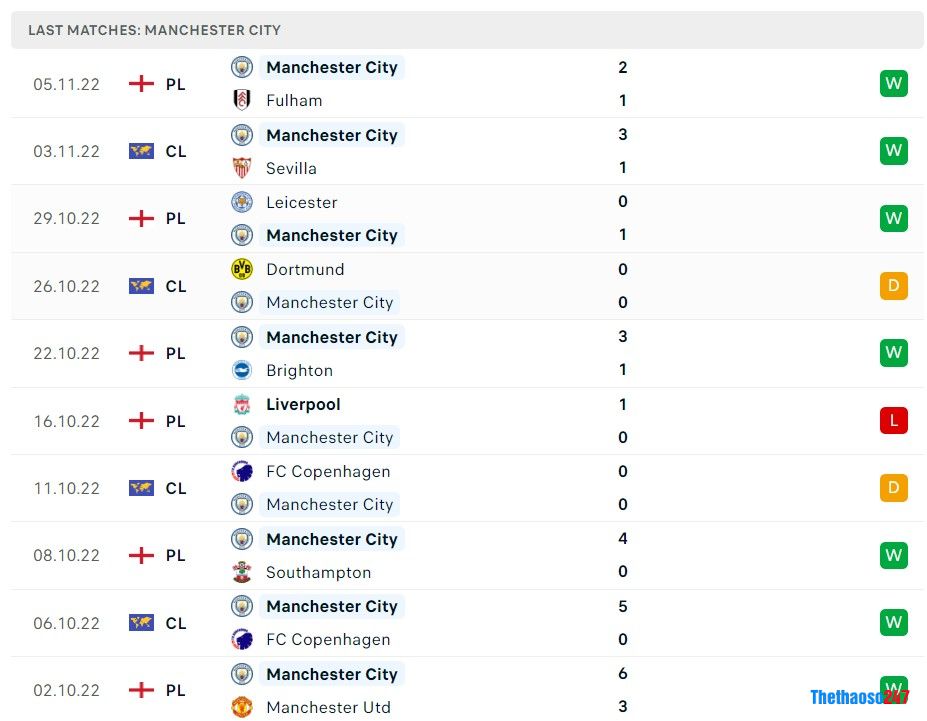Click the Manchester Utd crest icon
This screenshot has width=927, height=721.
coord(242,707)
